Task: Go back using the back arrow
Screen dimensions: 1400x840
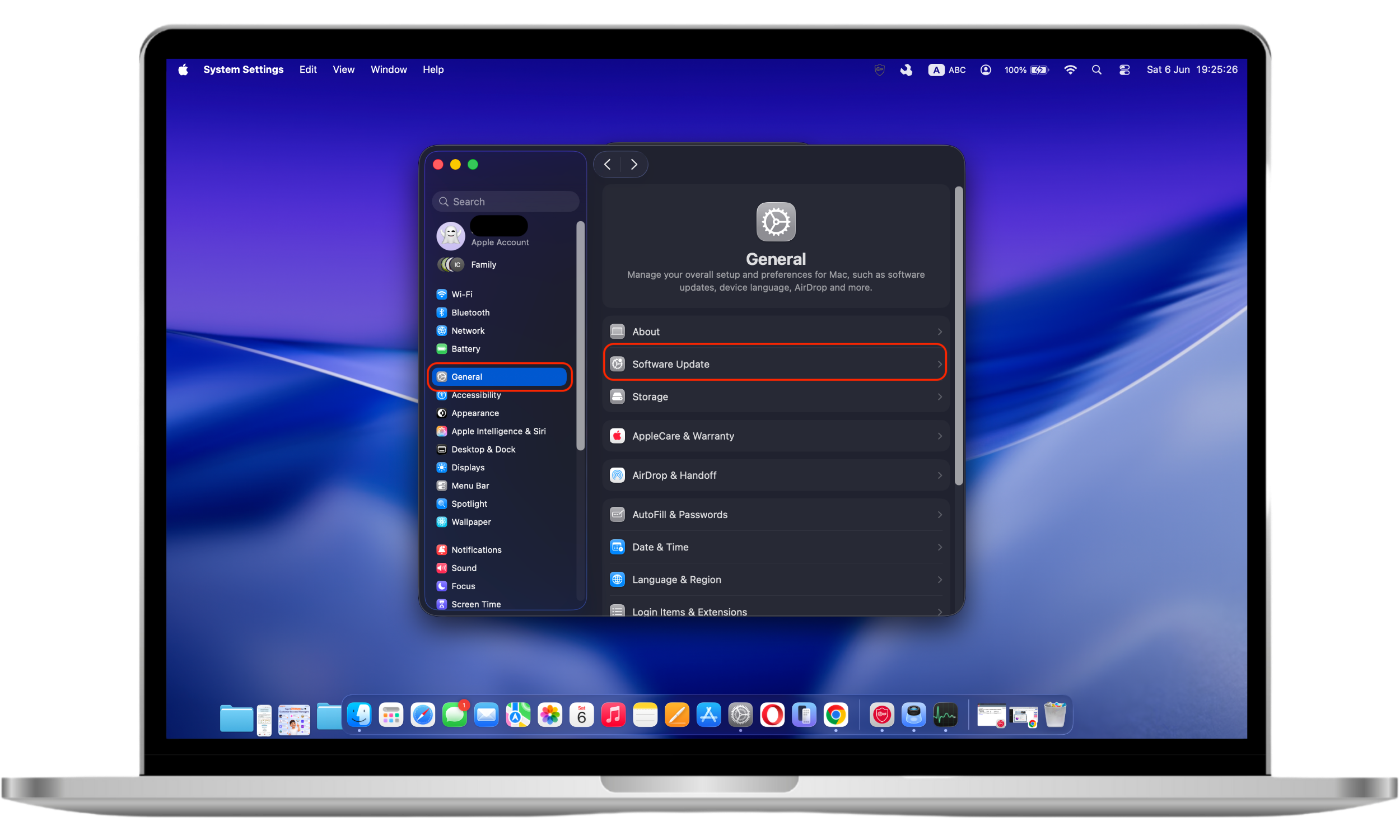Action: coord(608,164)
